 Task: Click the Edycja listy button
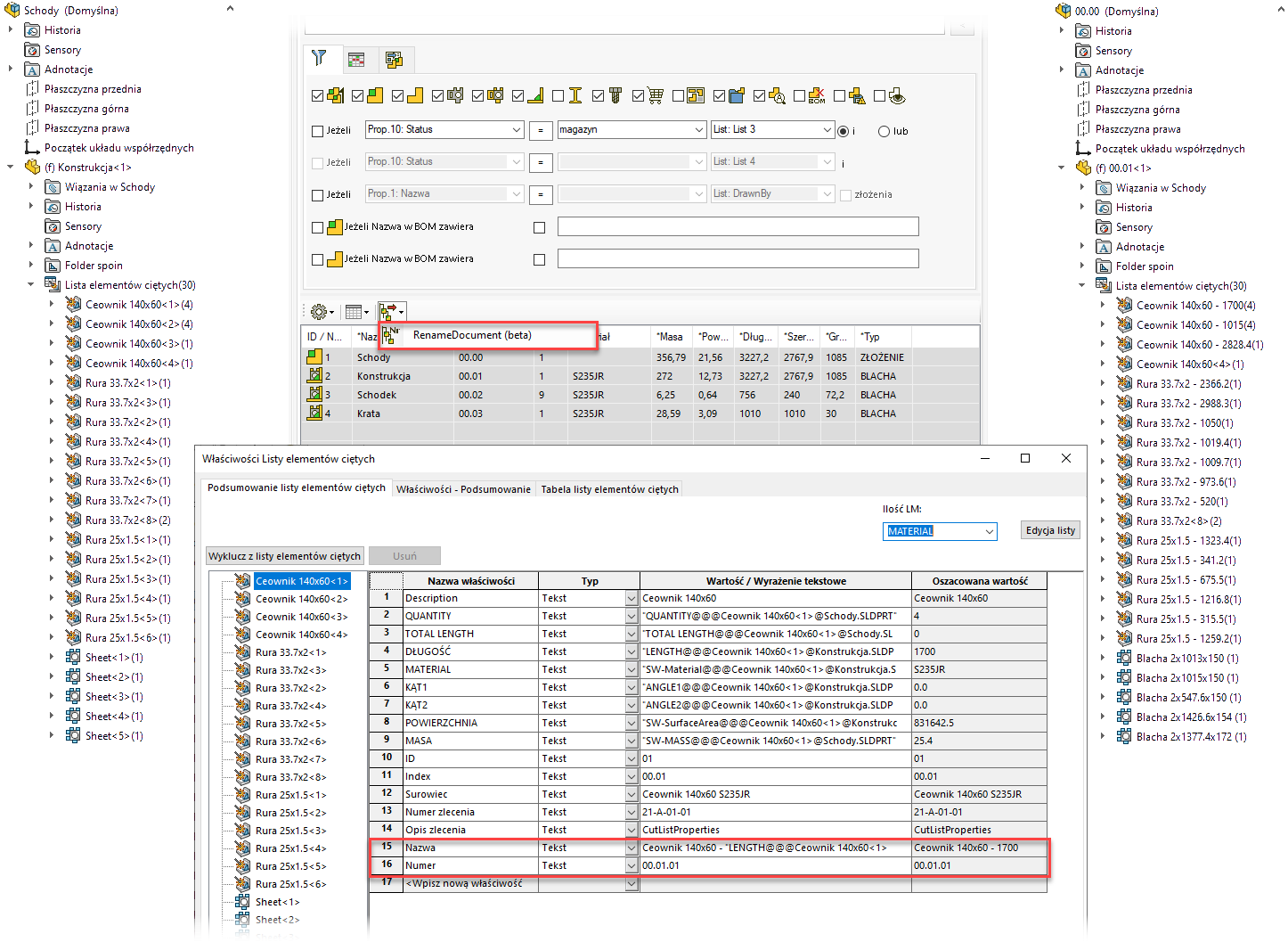click(x=1050, y=530)
